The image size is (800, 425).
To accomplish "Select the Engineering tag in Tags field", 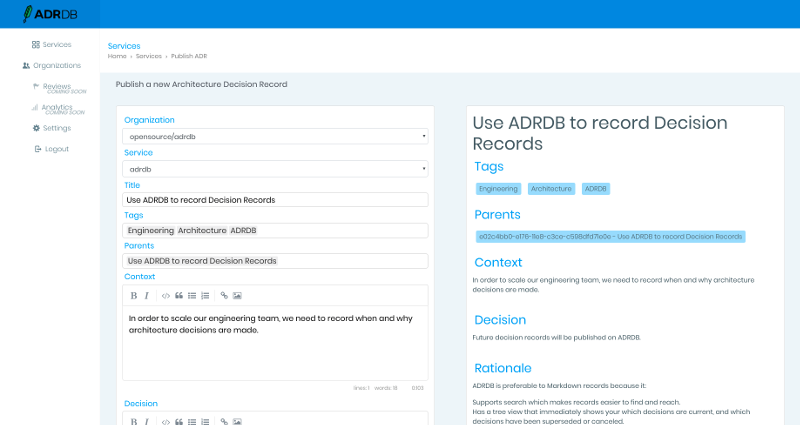I will coord(151,231).
